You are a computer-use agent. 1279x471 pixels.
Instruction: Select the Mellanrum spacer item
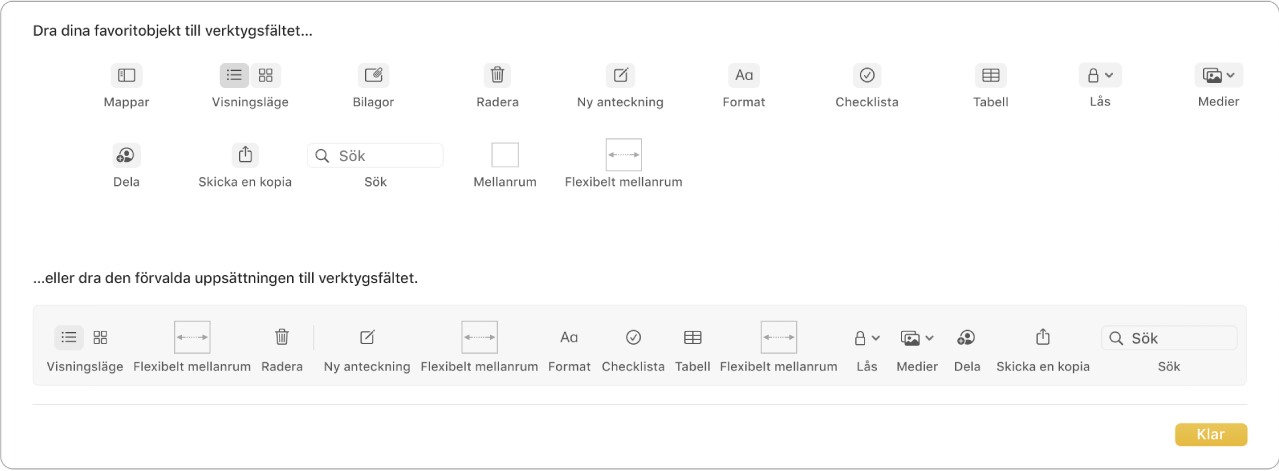(x=505, y=155)
